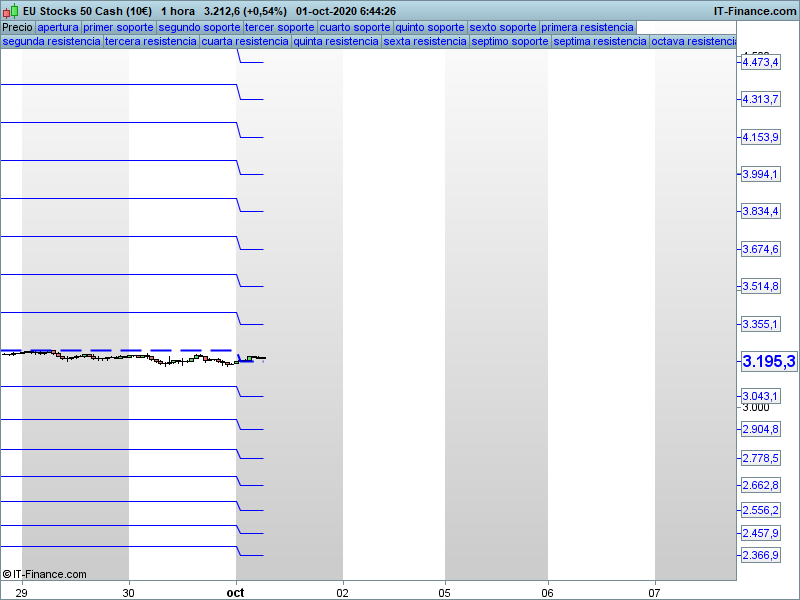Click the oct date marker on time axis
Image resolution: width=800 pixels, height=600 pixels.
click(x=236, y=592)
